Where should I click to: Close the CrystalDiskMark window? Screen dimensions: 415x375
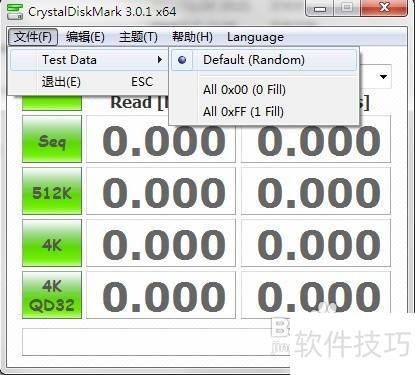click(384, 8)
